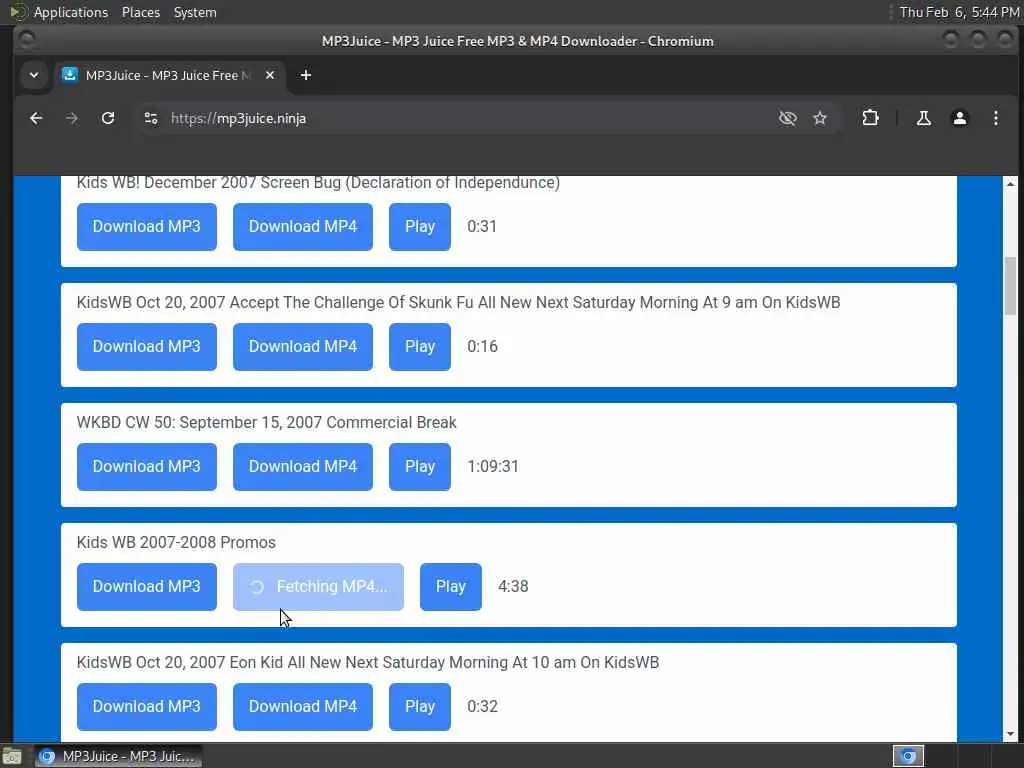Open the Chrome Labs flask icon
Viewport: 1024px width, 768px height.
(x=923, y=118)
